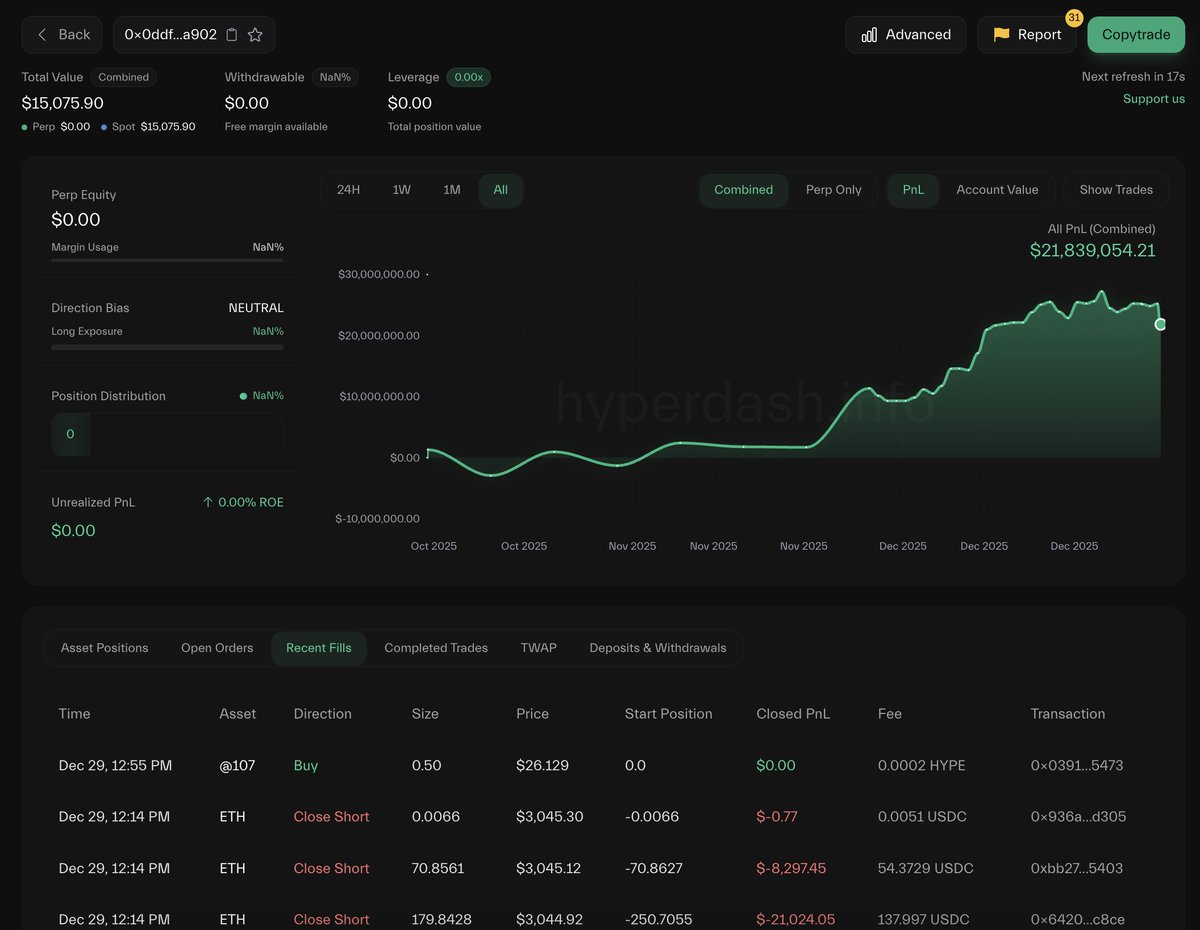Star the wallet address as favorite
Viewport: 1200px width, 930px height.
[255, 35]
